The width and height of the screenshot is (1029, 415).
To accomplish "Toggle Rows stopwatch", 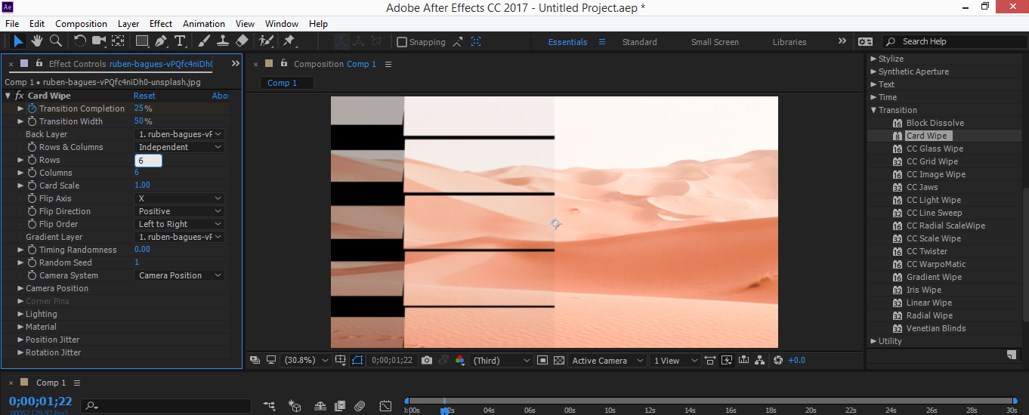I will 32,160.
